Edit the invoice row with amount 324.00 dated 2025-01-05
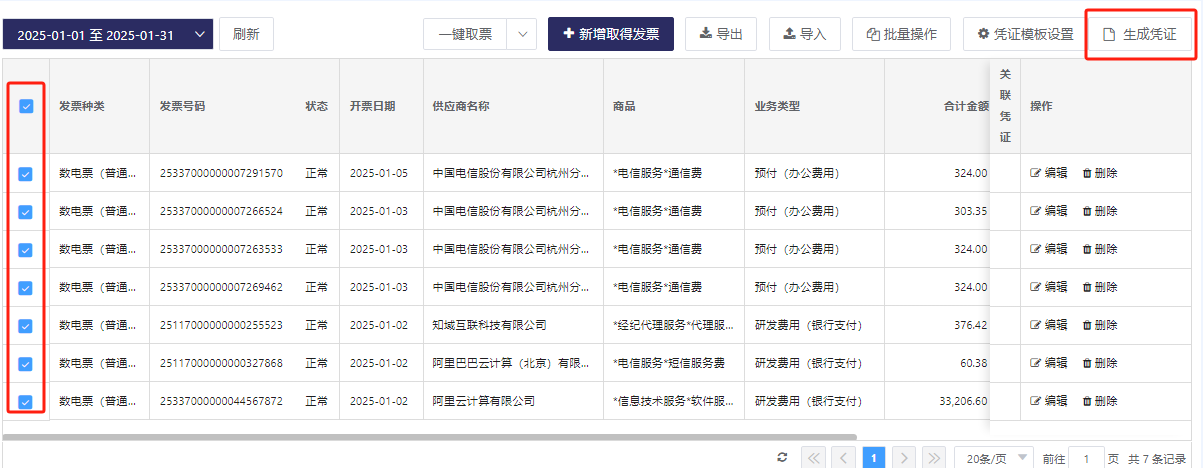This screenshot has height=468, width=1203. point(1049,173)
